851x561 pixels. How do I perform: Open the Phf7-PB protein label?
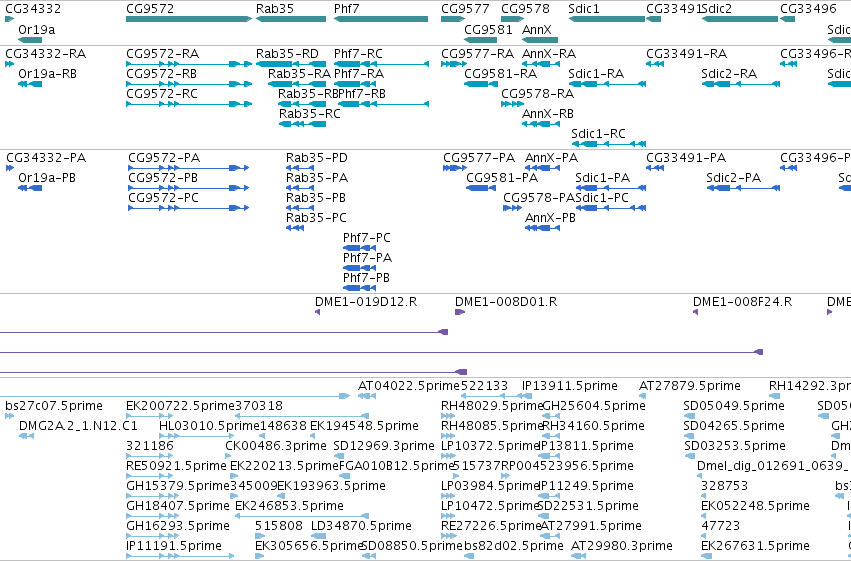(x=366, y=278)
